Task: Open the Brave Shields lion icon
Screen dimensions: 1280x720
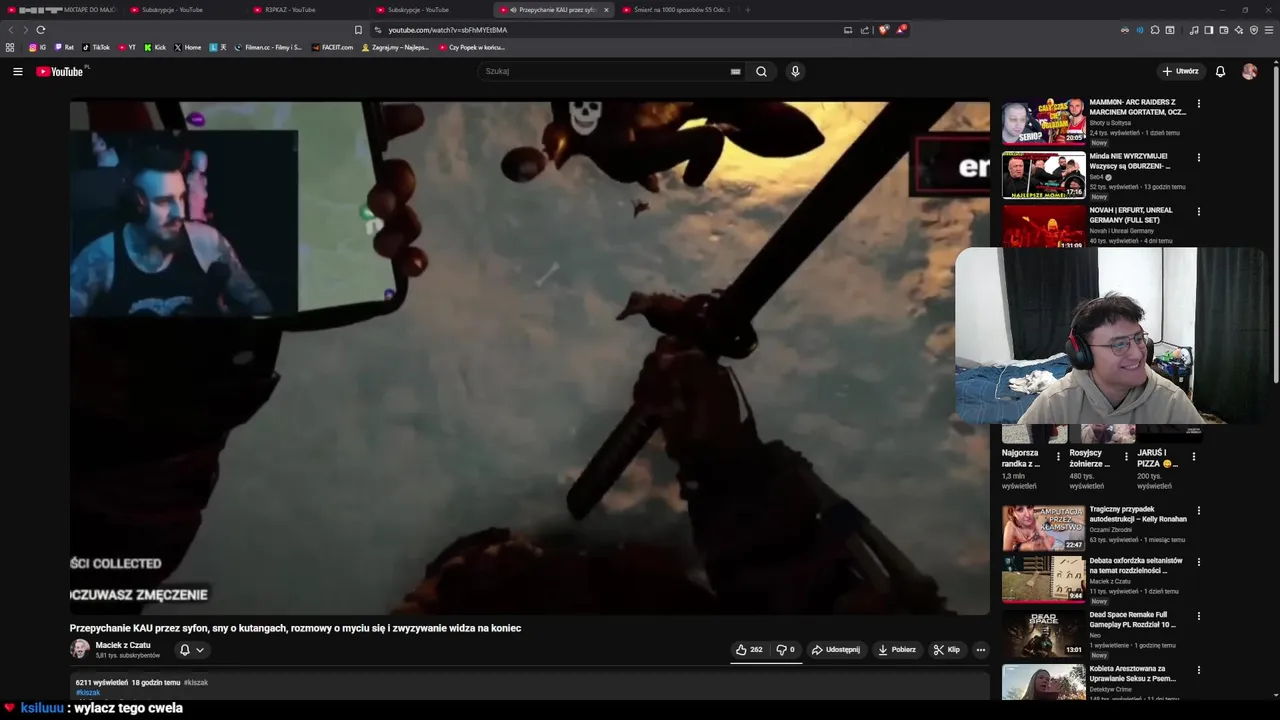Action: (x=883, y=30)
